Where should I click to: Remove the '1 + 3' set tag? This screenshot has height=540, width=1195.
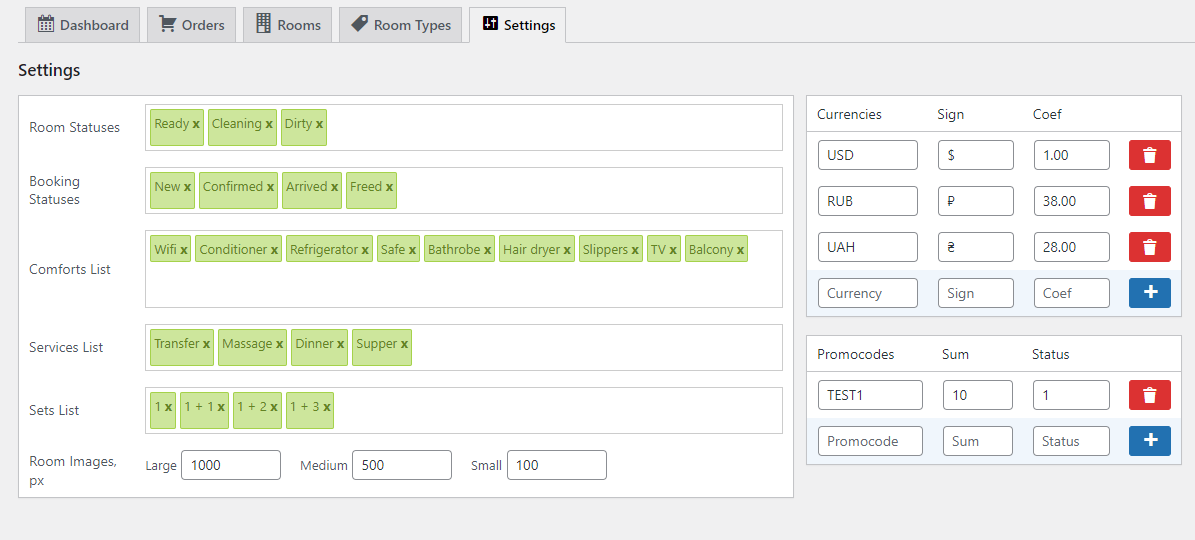click(327, 407)
